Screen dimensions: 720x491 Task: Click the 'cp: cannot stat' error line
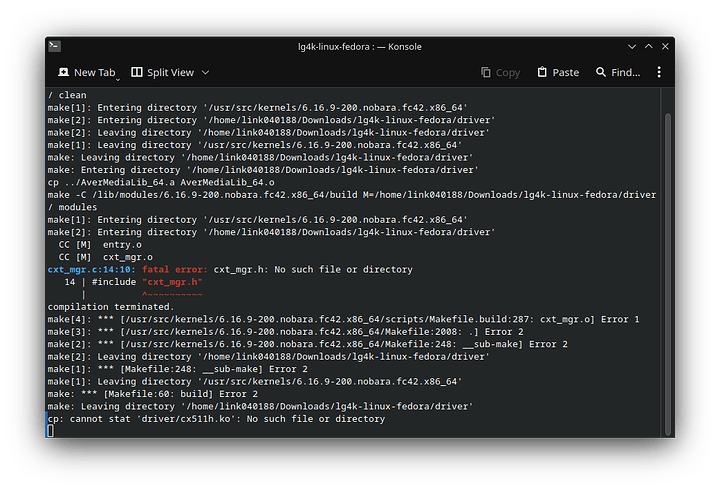point(216,419)
